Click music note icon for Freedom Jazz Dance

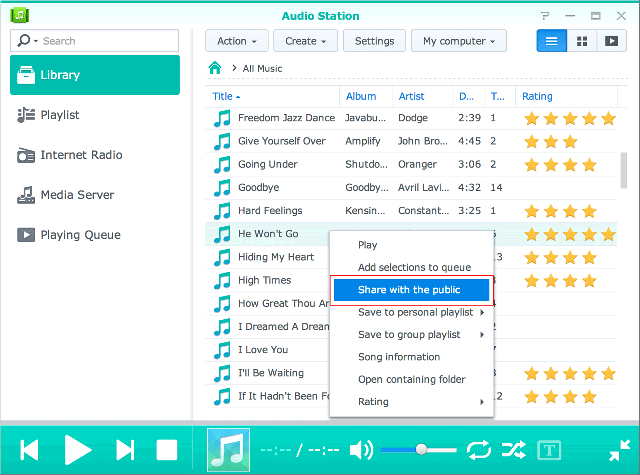click(x=222, y=118)
